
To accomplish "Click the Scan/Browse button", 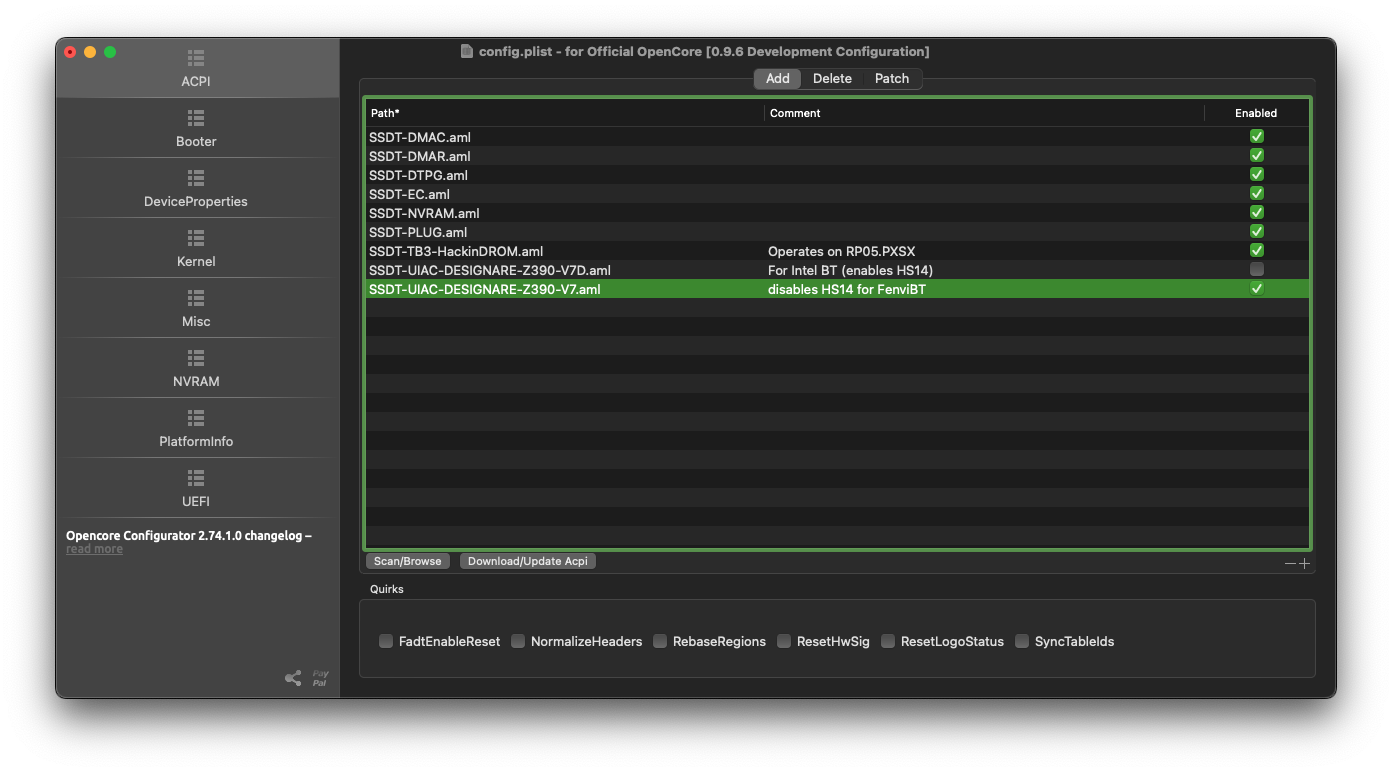I will pos(408,562).
